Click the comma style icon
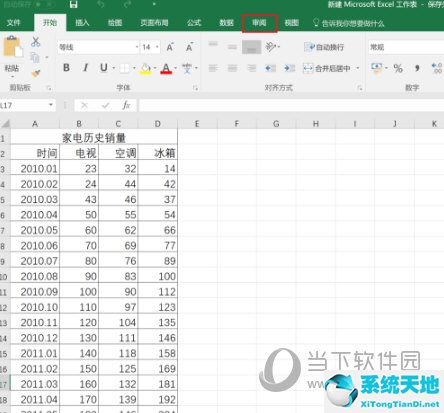The height and width of the screenshot is (413, 444). coord(417,68)
